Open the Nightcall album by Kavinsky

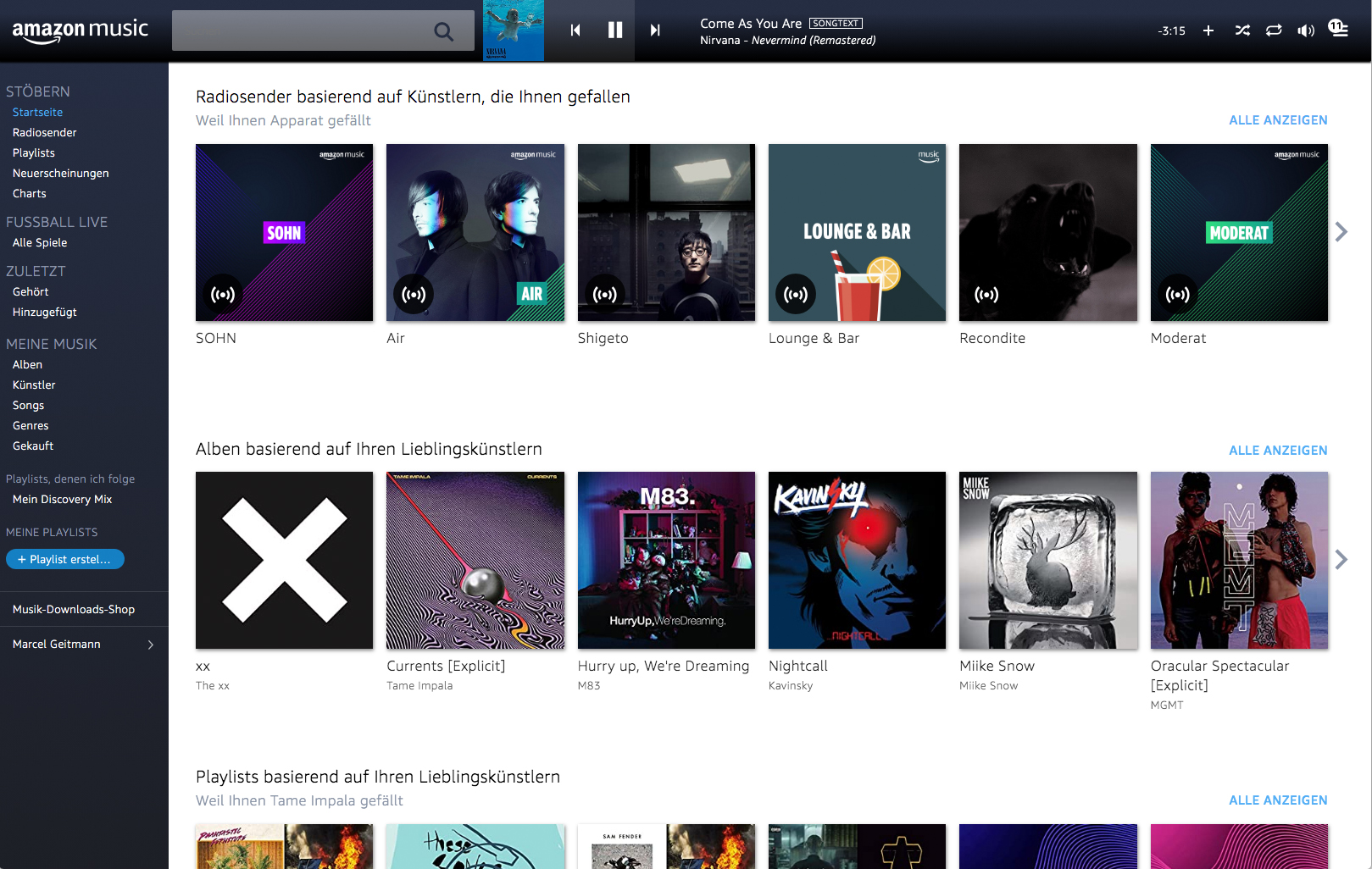(x=857, y=560)
